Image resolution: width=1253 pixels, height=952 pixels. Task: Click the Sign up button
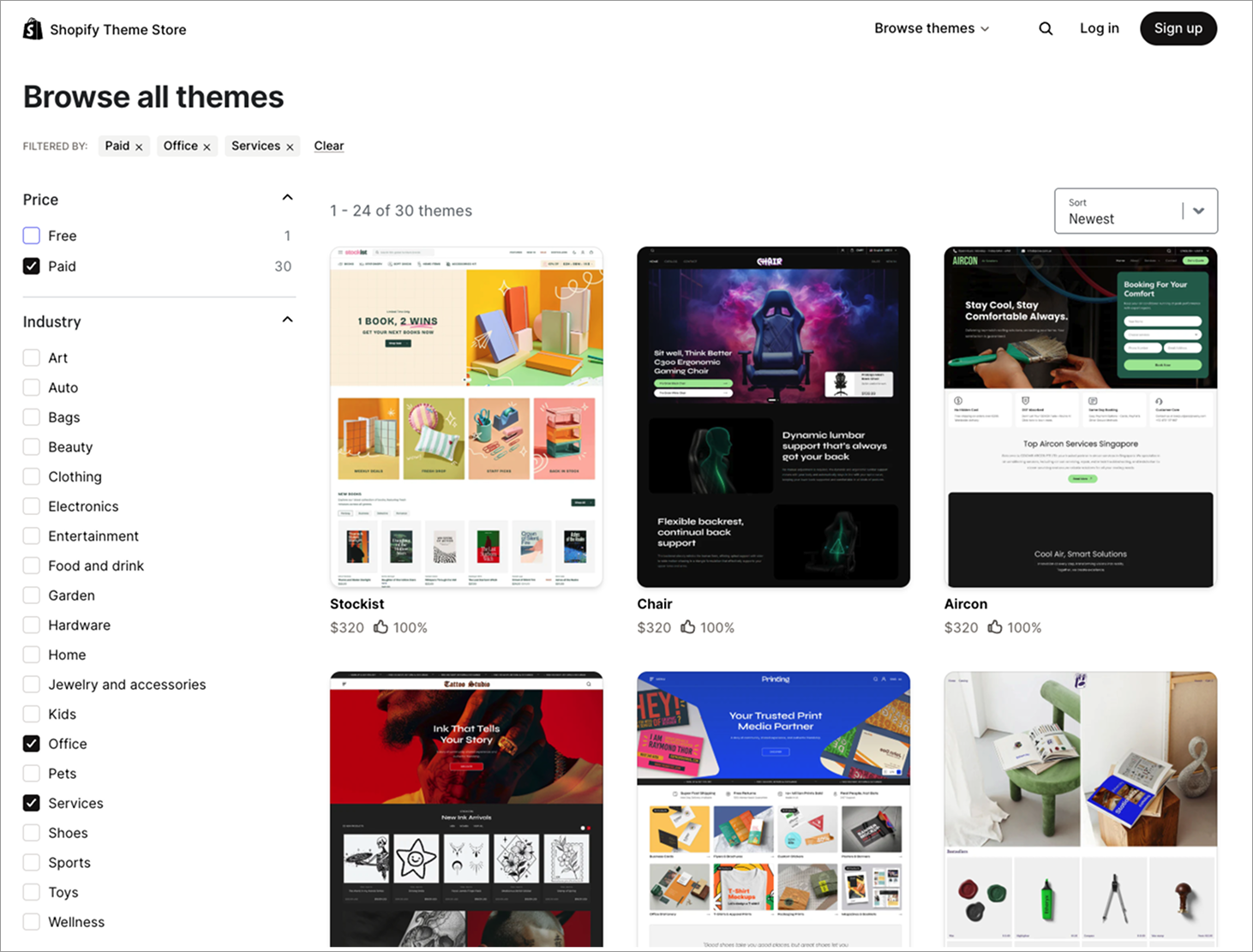(x=1178, y=28)
